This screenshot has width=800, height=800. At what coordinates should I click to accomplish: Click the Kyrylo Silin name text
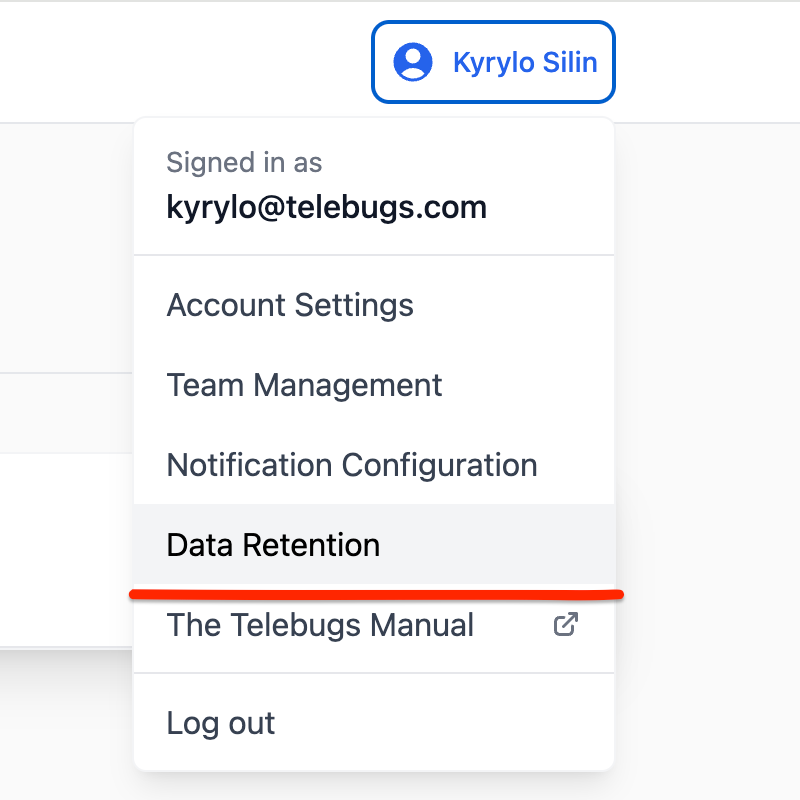pyautogui.click(x=525, y=62)
